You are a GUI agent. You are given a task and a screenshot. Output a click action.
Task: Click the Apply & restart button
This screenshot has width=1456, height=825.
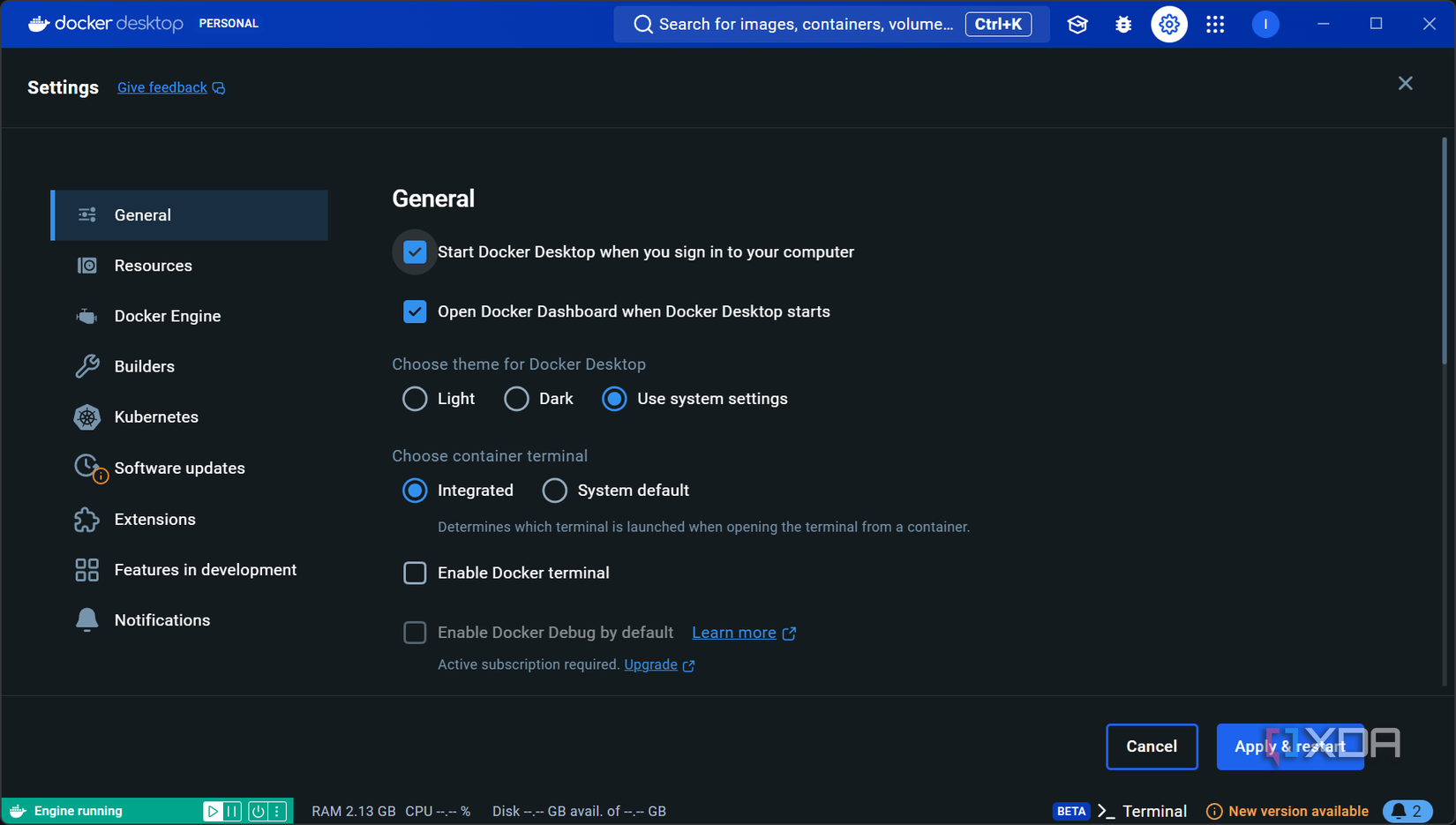tap(1290, 746)
